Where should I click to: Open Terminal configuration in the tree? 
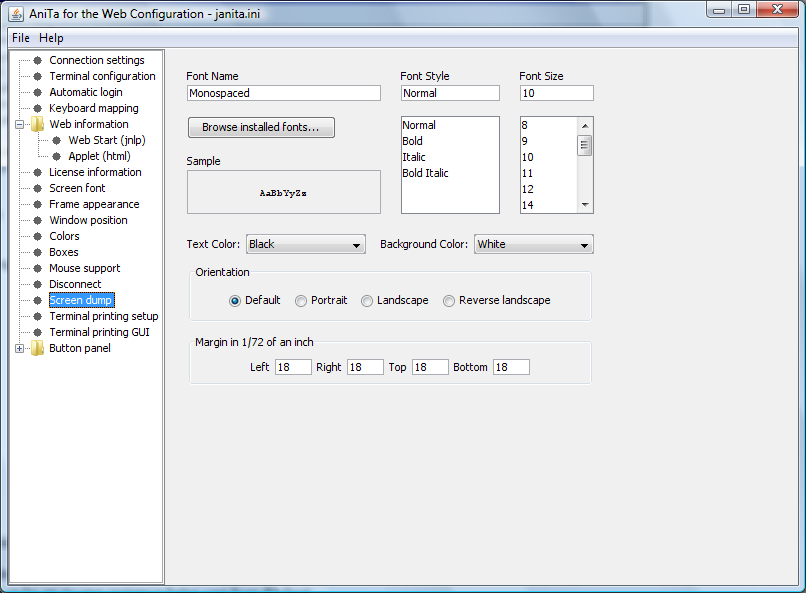pos(102,76)
